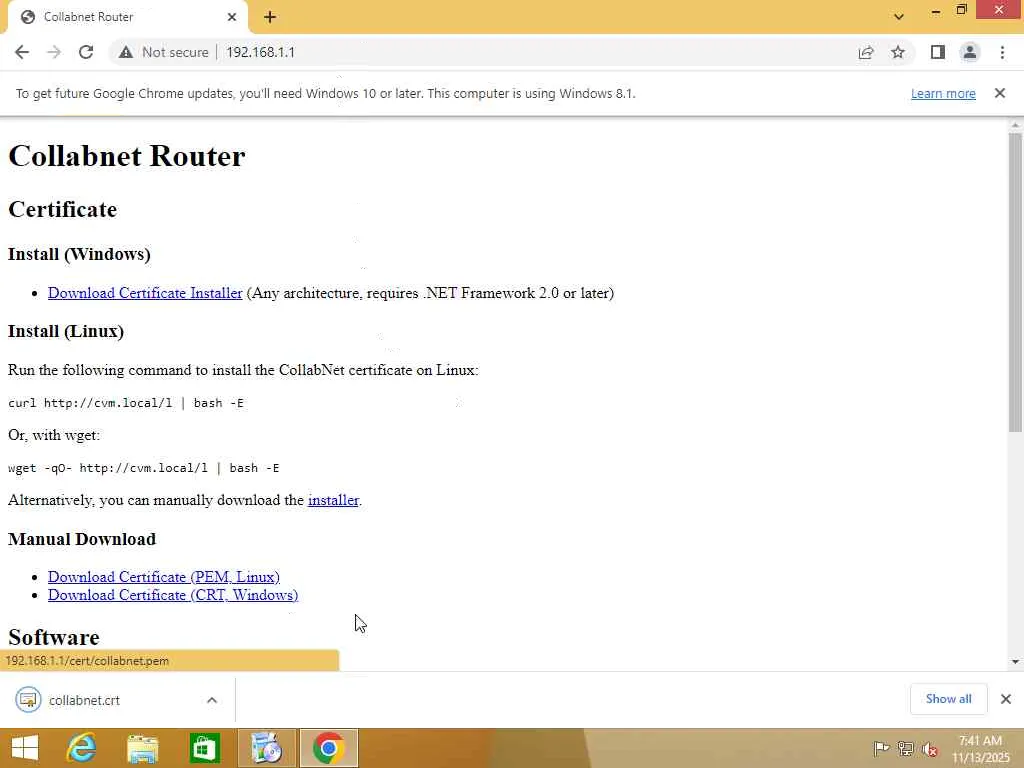Click Show all downloads button
Image resolution: width=1024 pixels, height=768 pixels.
tap(948, 699)
